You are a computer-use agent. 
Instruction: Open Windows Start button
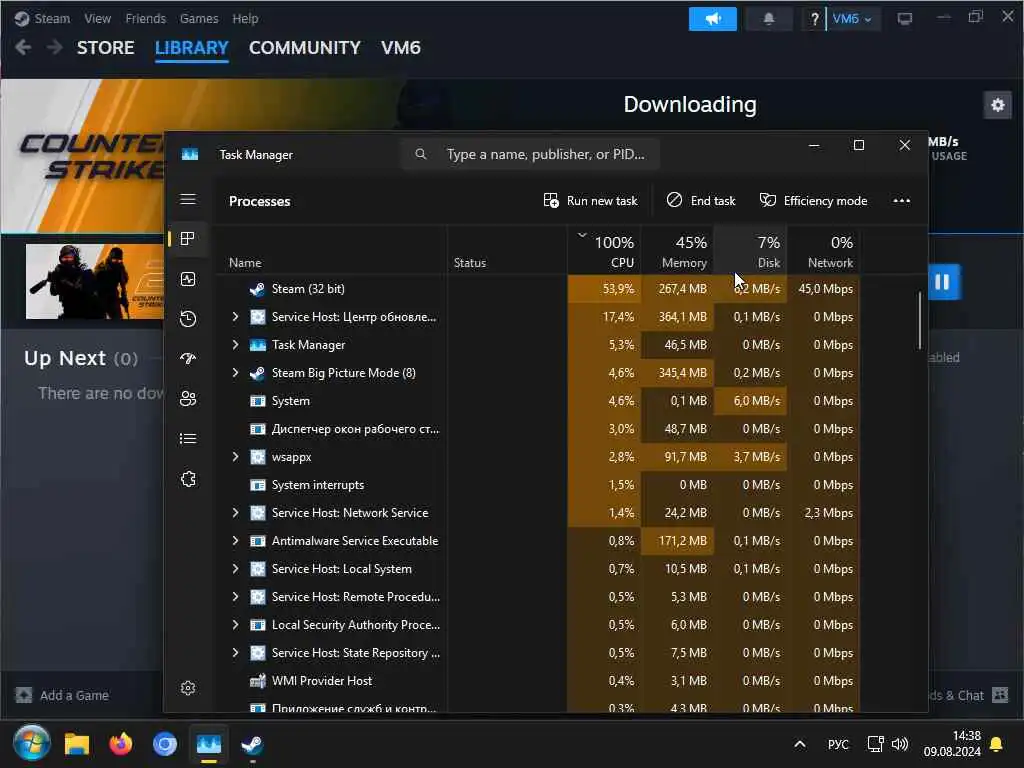(x=31, y=743)
